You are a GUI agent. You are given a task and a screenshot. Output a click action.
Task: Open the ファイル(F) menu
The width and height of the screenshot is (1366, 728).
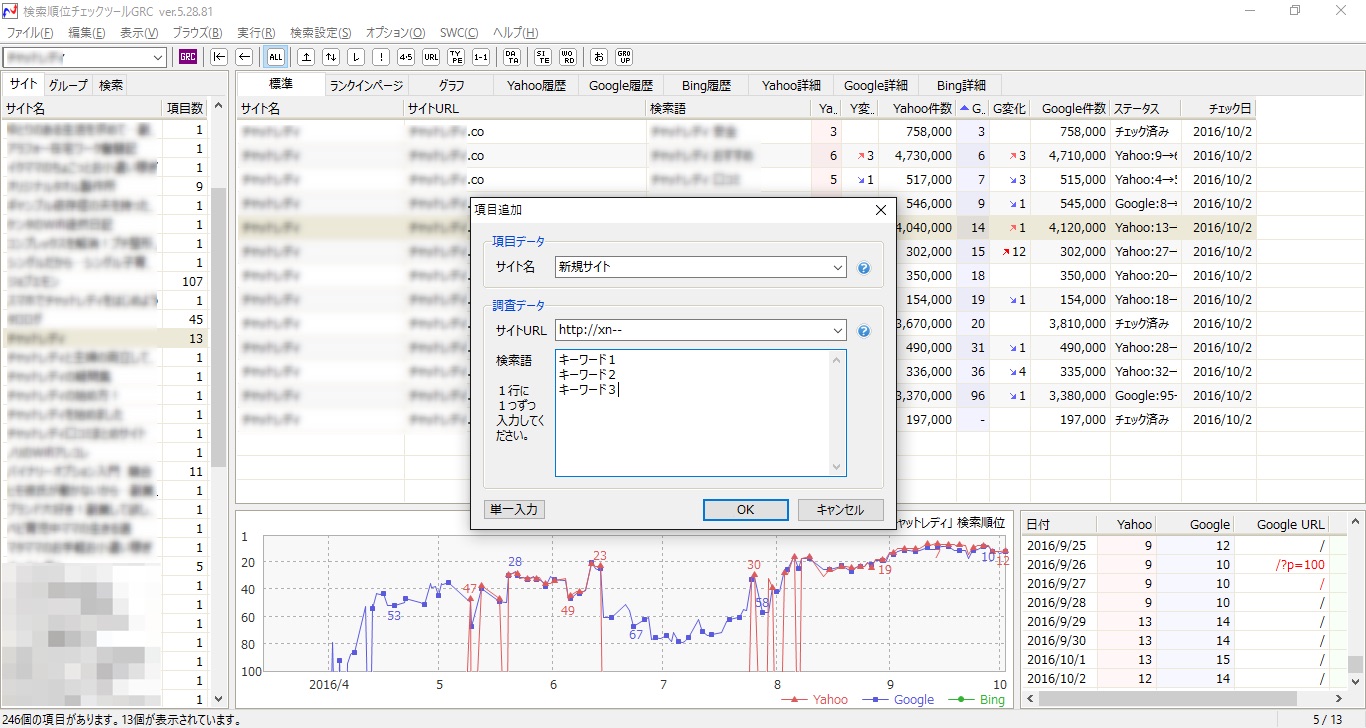[29, 33]
